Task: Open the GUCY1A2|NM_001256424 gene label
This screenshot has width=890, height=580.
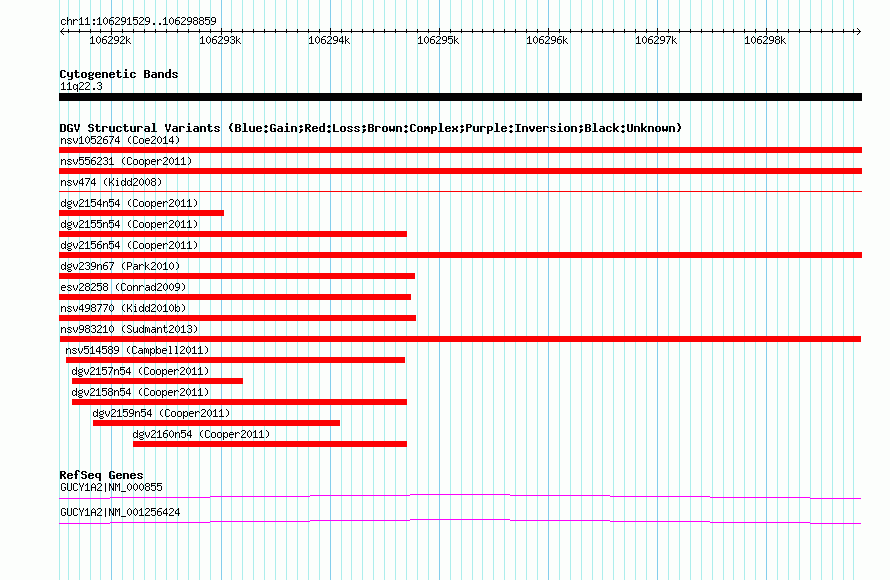Action: 120,512
